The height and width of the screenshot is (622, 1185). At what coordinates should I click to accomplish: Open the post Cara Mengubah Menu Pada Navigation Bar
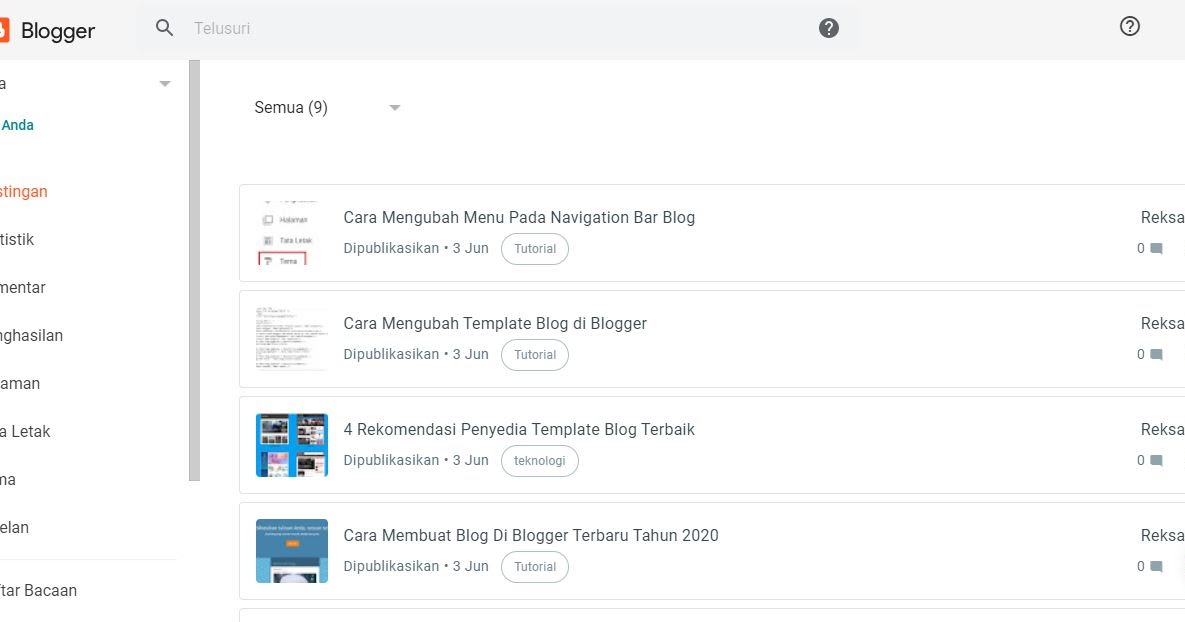[521, 217]
